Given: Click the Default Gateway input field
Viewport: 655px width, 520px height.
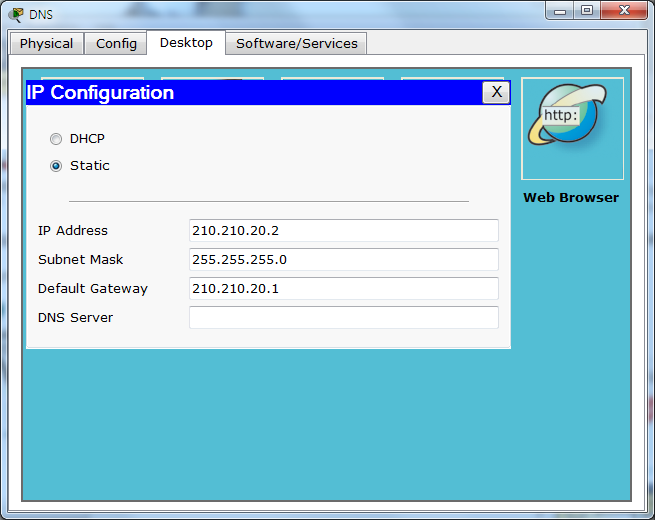Looking at the screenshot, I should tap(344, 289).
